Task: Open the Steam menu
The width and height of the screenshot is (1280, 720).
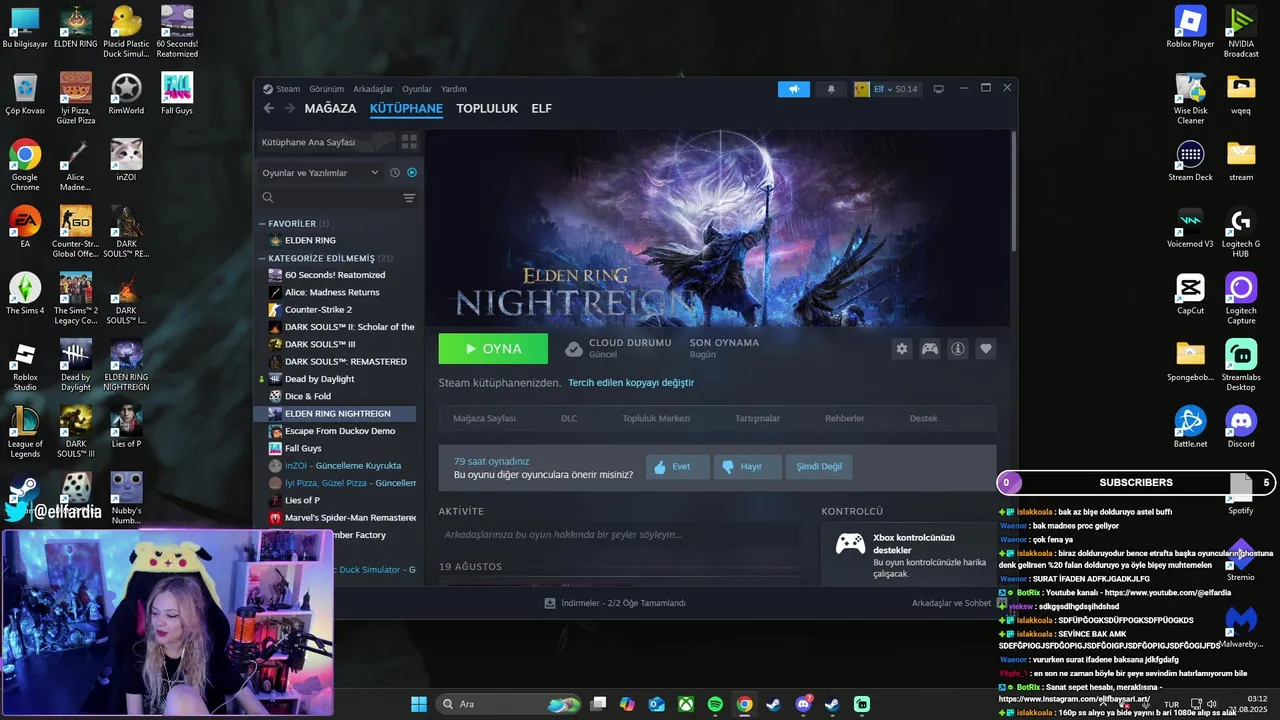Action: (x=282, y=89)
